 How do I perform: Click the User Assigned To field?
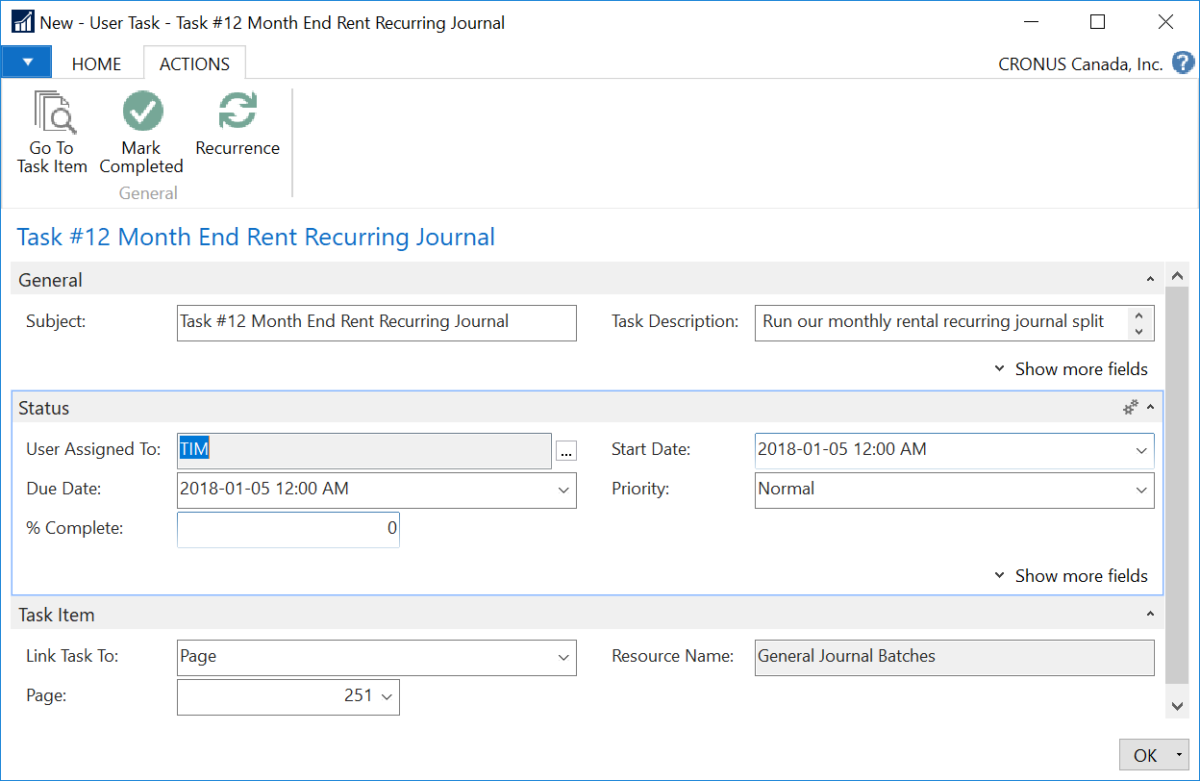364,450
